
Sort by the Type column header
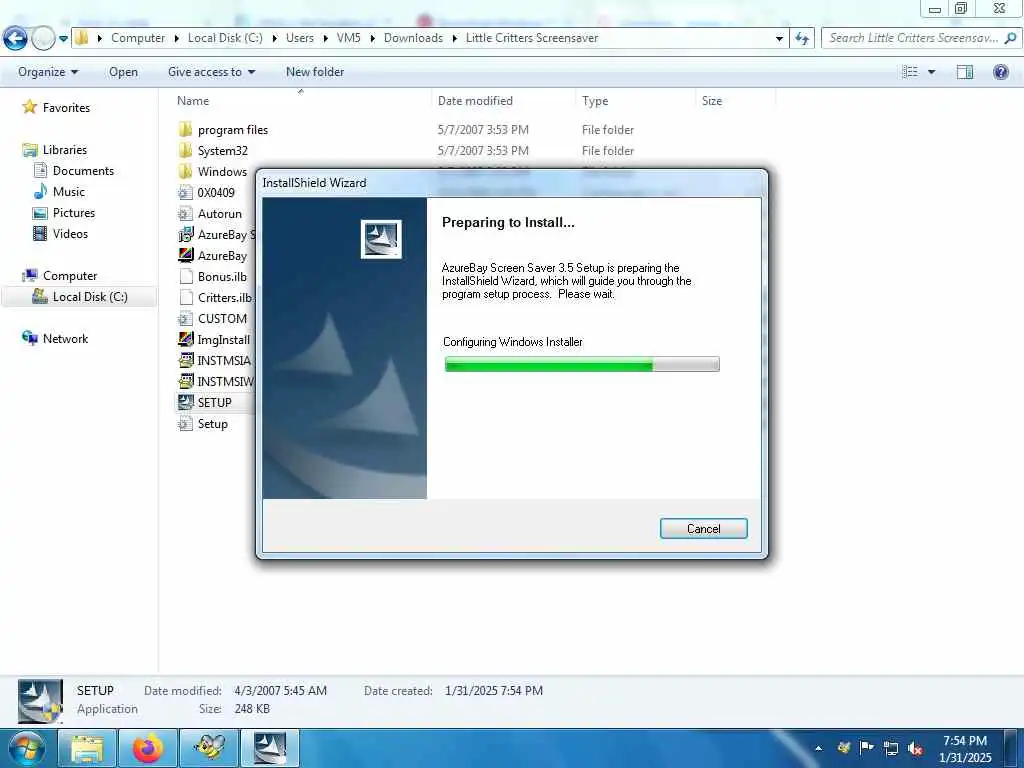pyautogui.click(x=595, y=101)
